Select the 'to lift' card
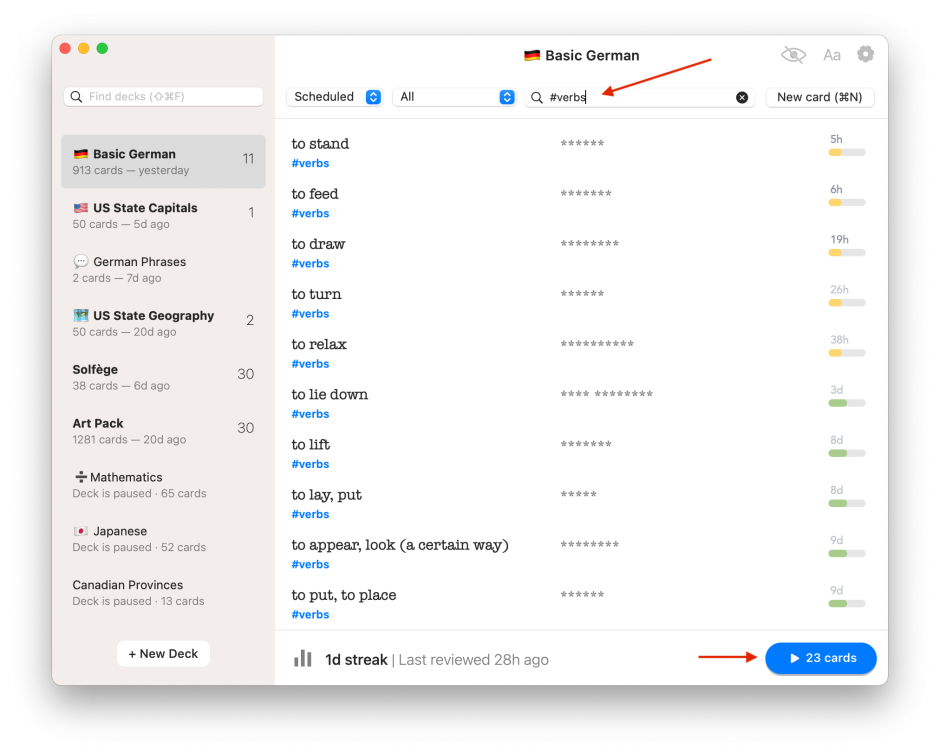 (581, 454)
